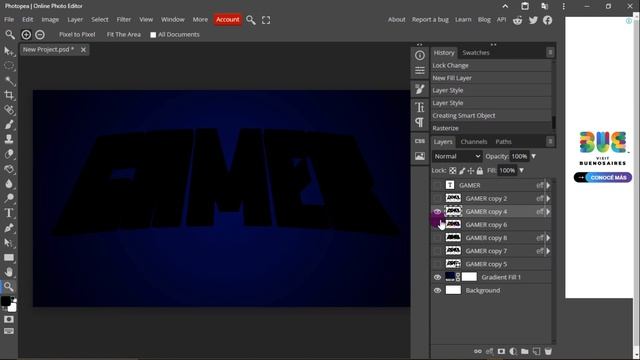Toggle Quick Mask mode icon
Viewport: 640px width, 360px height.
(9, 319)
